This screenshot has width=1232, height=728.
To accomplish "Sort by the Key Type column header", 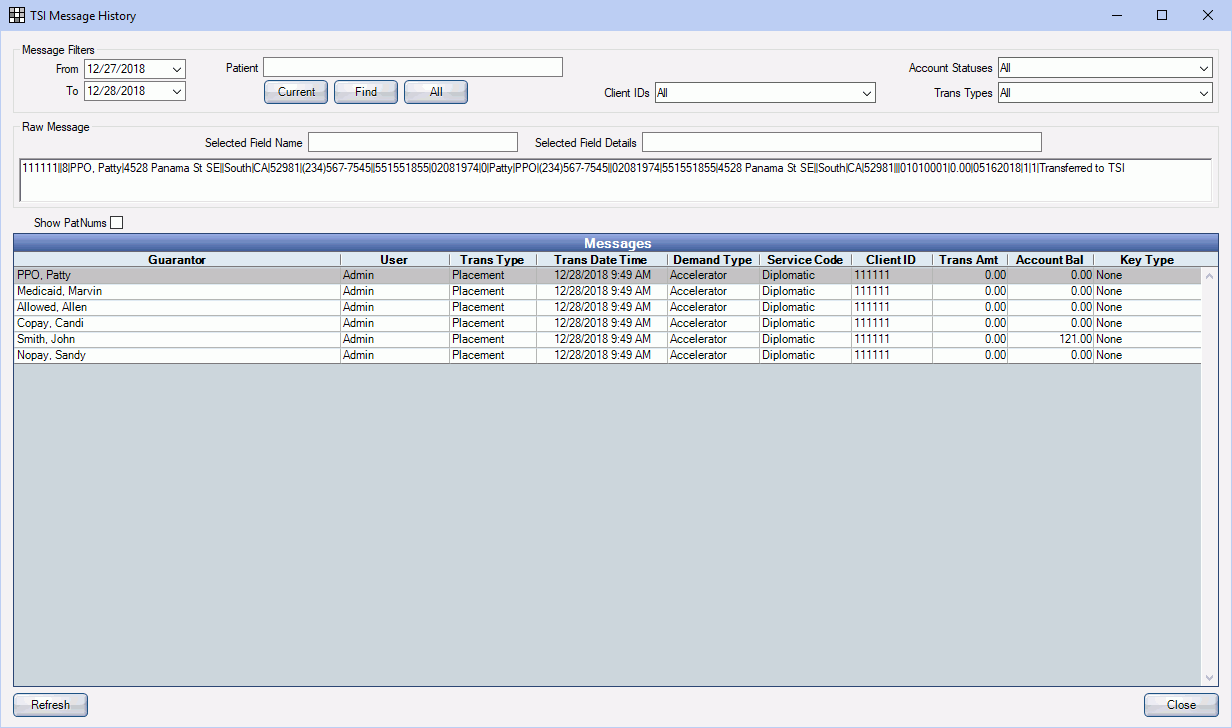I will (x=1147, y=259).
